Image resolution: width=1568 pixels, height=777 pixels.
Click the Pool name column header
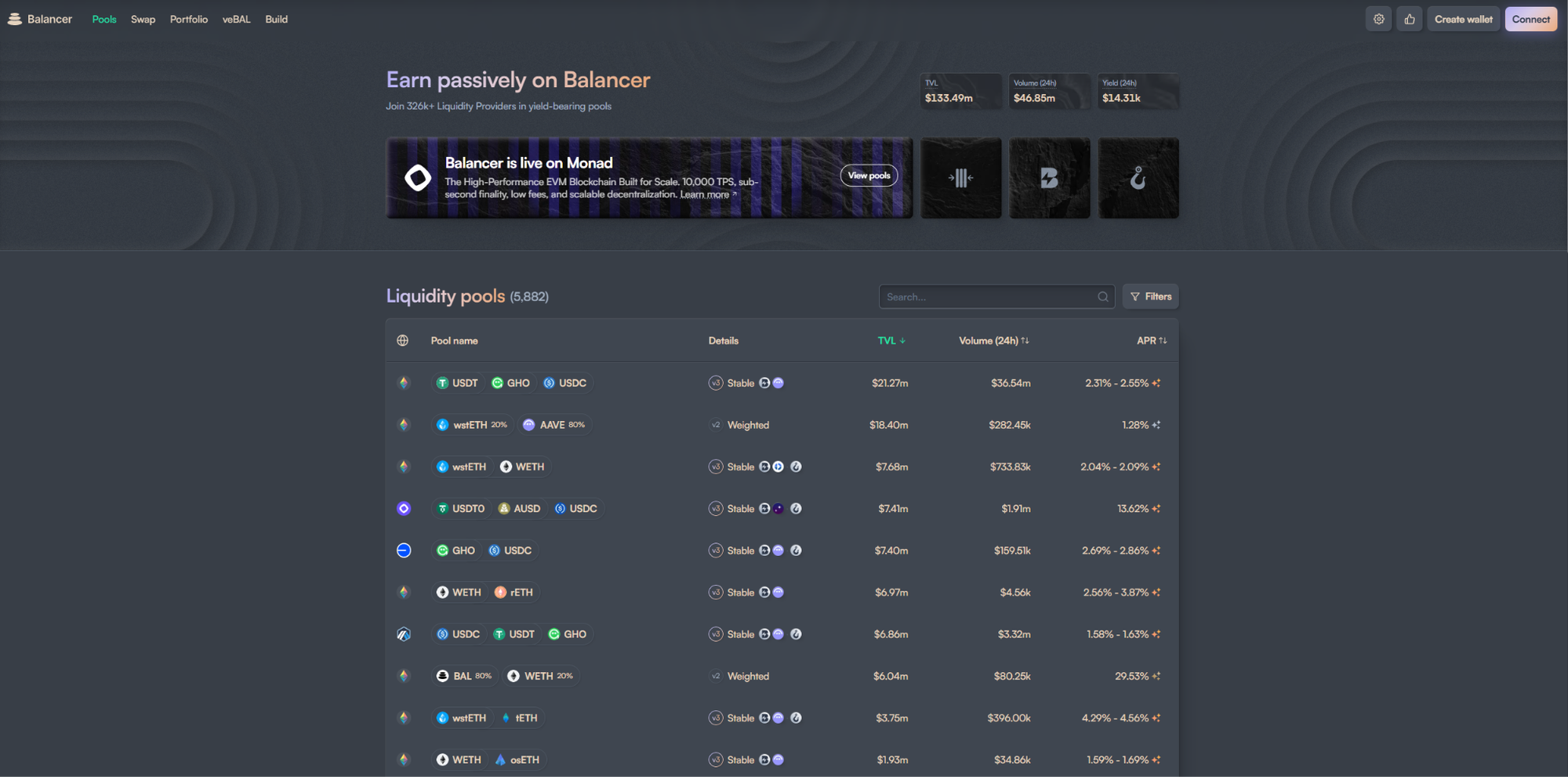click(454, 340)
